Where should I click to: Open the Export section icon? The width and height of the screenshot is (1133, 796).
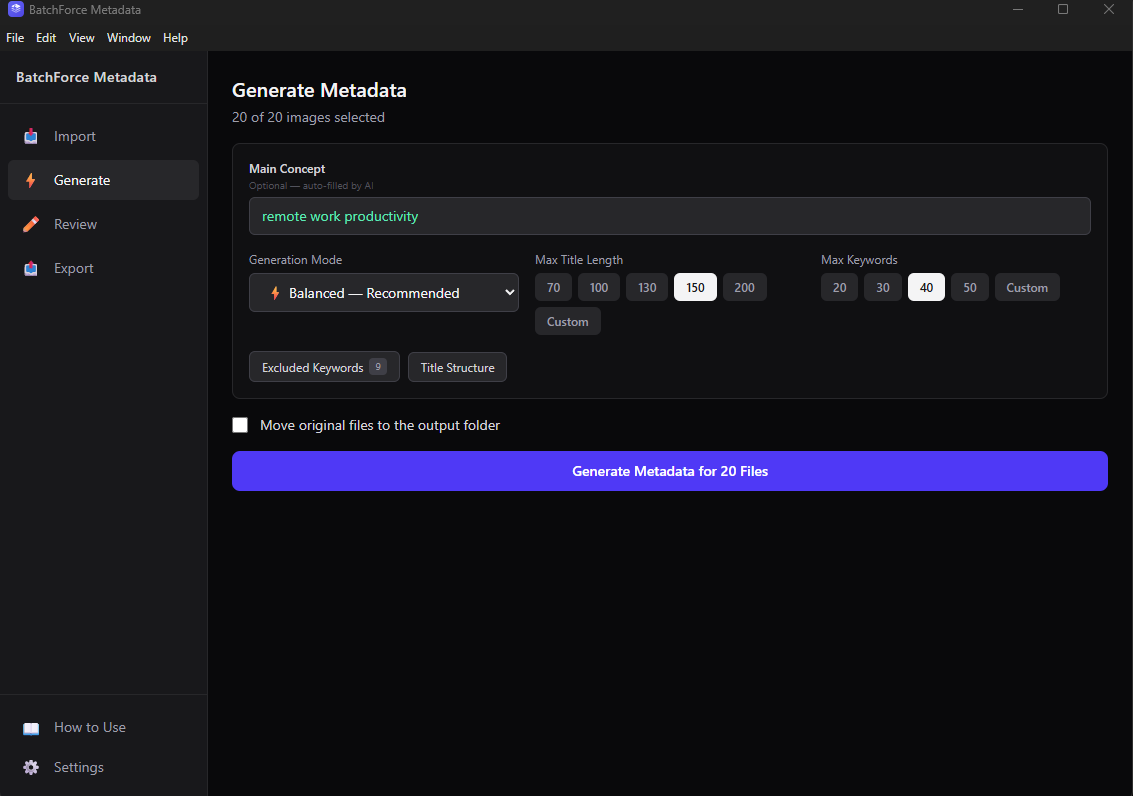coord(31,268)
